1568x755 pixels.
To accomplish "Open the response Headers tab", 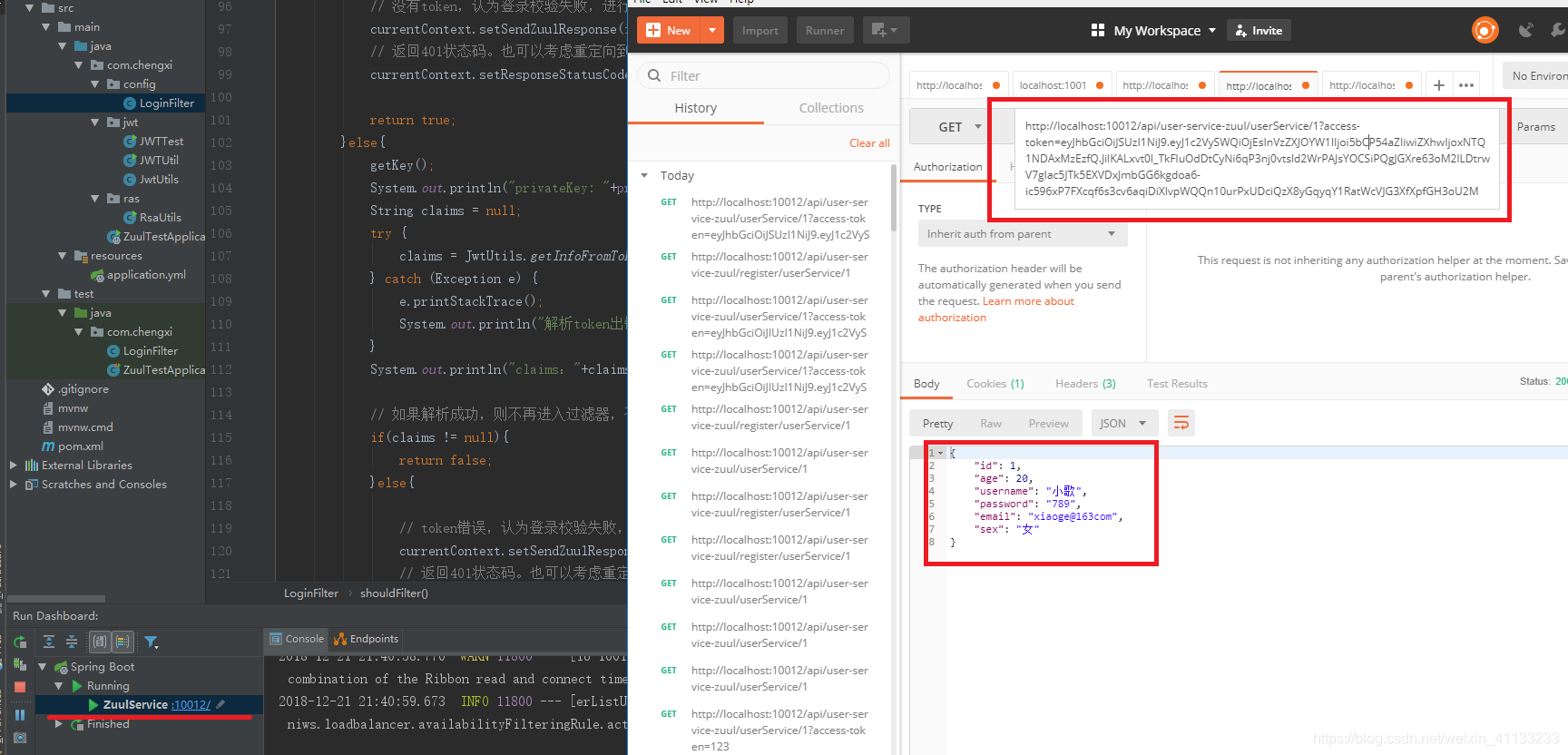I will point(1085,384).
